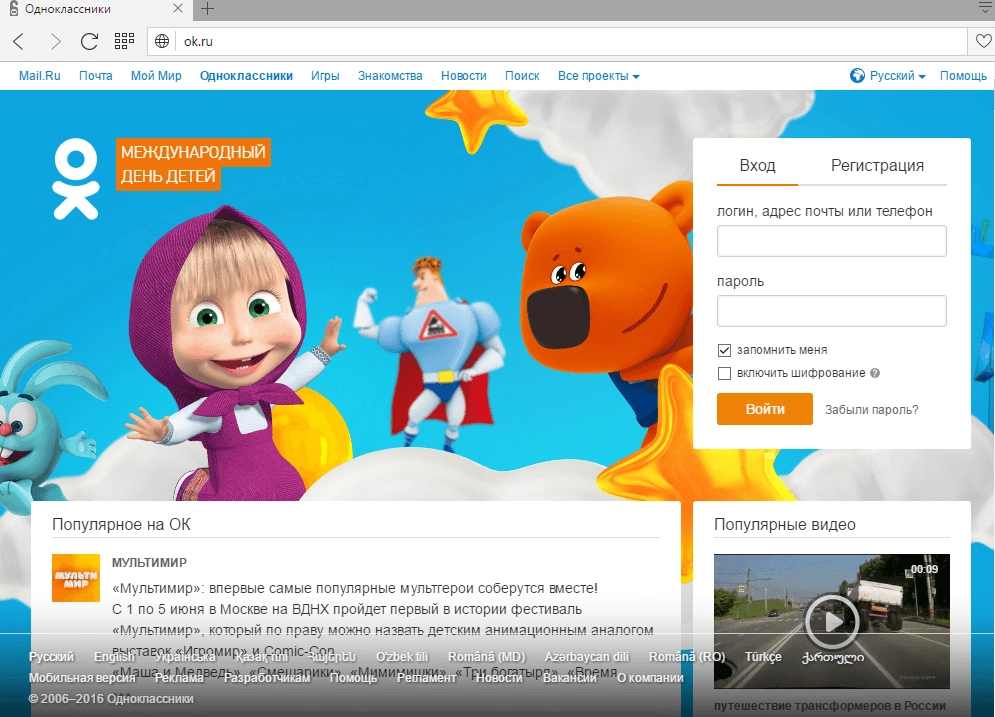Click the Мультимир group avatar
Image resolution: width=995 pixels, height=717 pixels.
click(76, 577)
